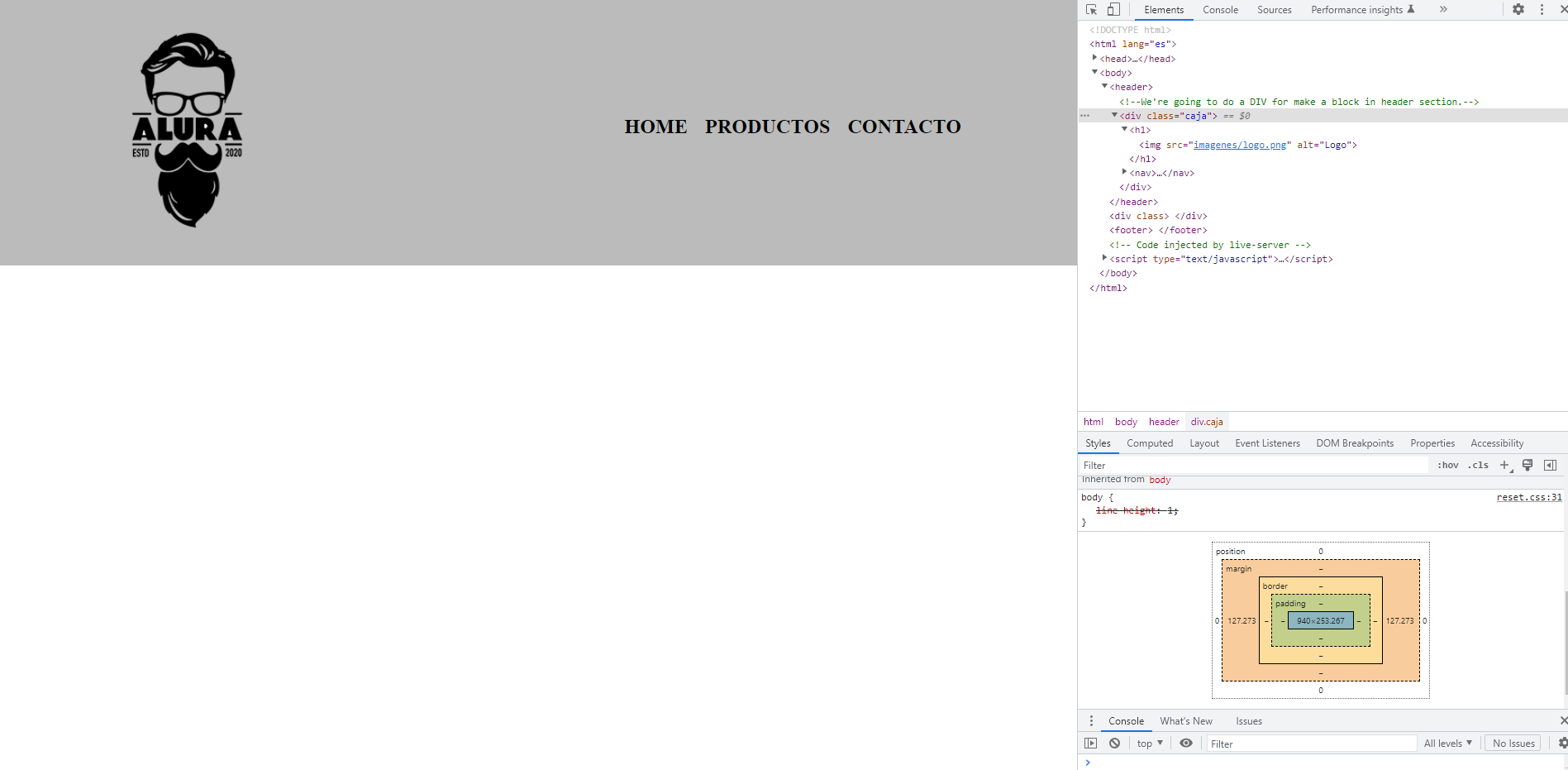The image size is (1568, 770).
Task: Show the console sidebar icon
Action: (x=1091, y=744)
